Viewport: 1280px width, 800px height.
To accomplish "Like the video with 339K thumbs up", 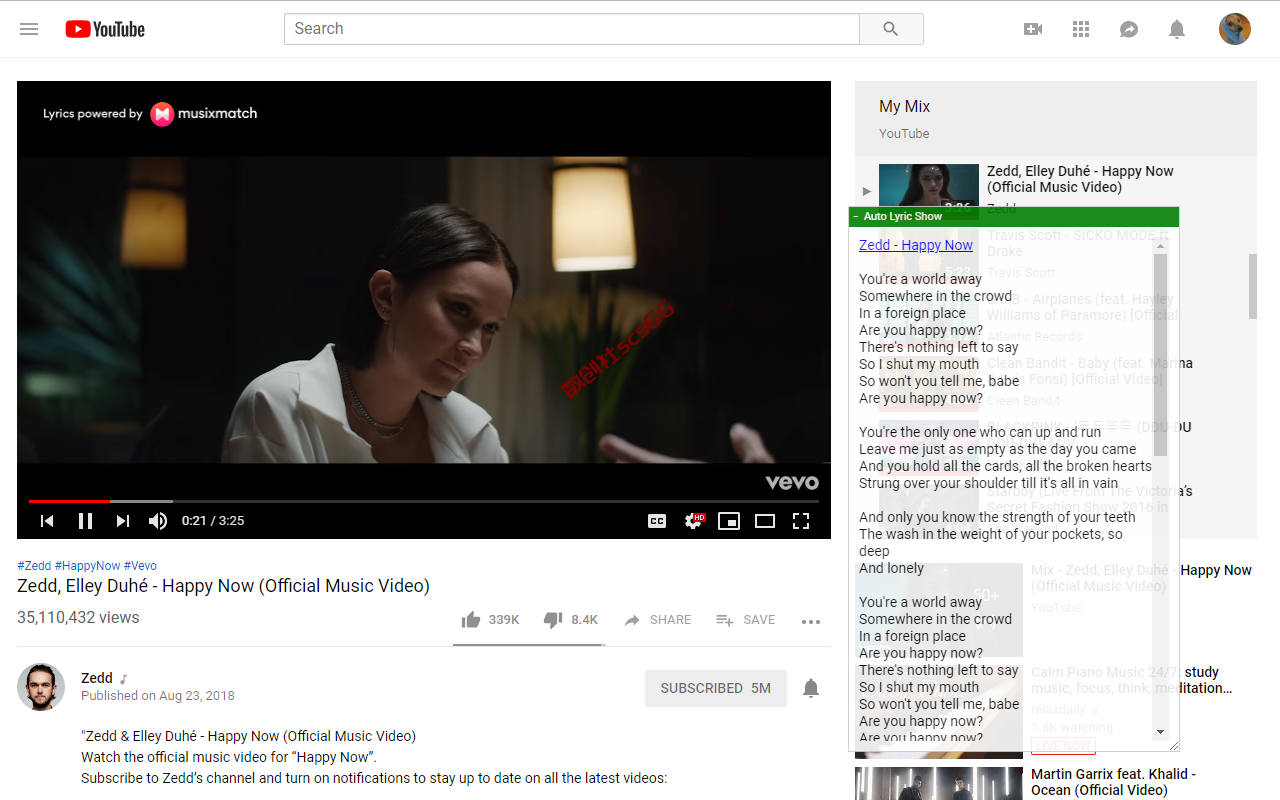I will click(x=490, y=620).
